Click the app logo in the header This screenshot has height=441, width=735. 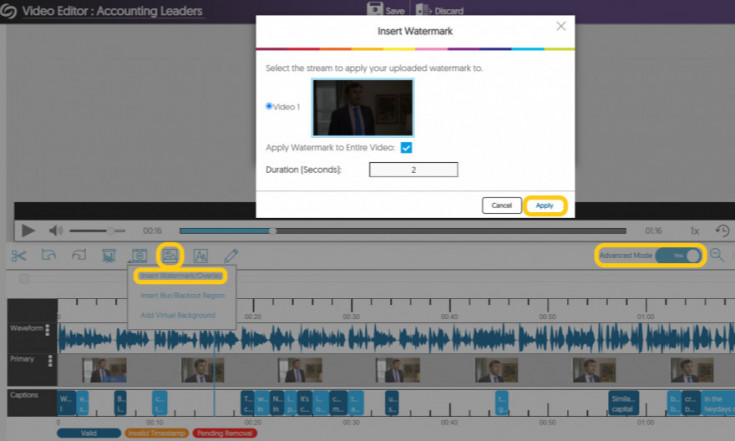pyautogui.click(x=8, y=11)
